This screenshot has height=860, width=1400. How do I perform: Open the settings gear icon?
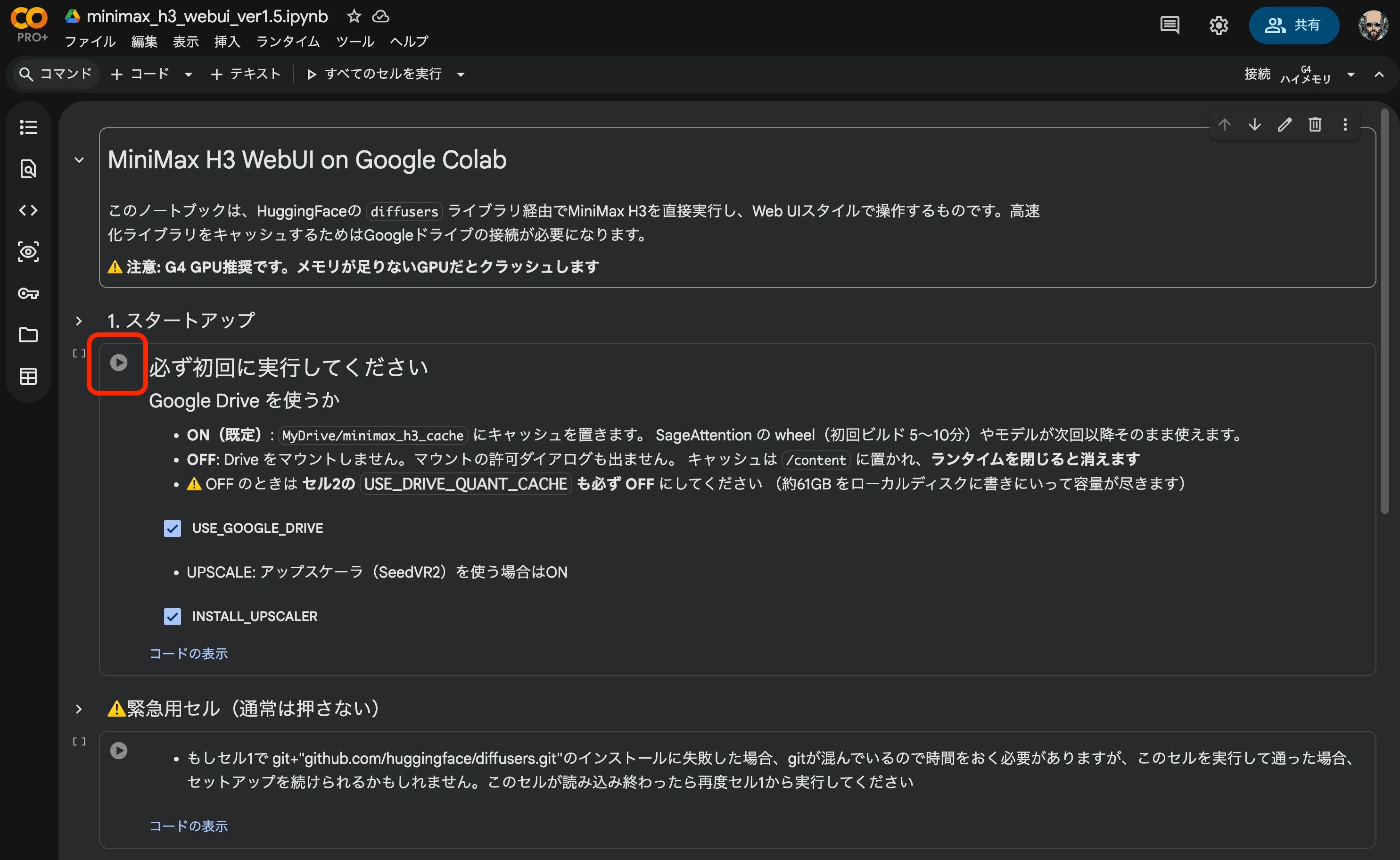coord(1218,25)
